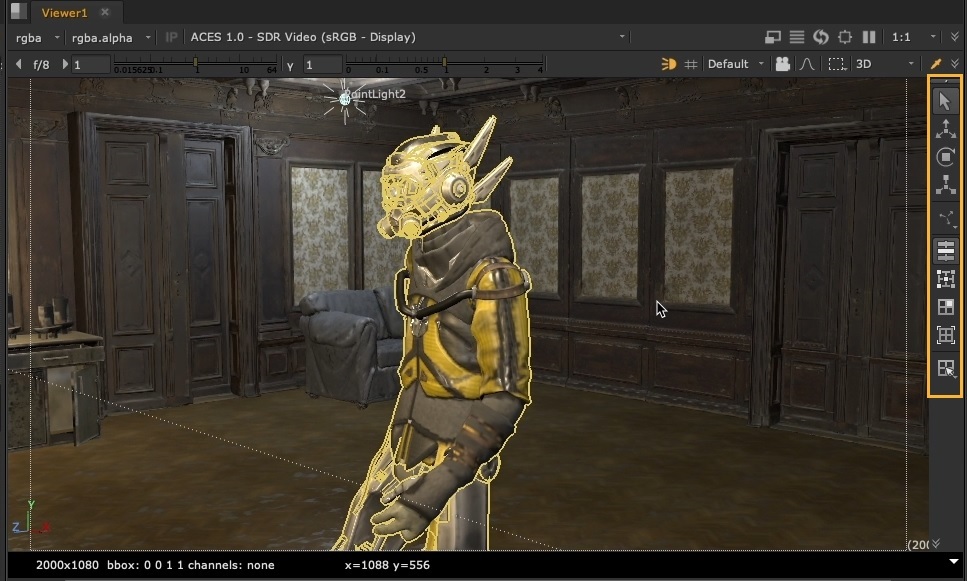Select the PointLight2 object in viewport
967x581 pixels.
tap(346, 97)
